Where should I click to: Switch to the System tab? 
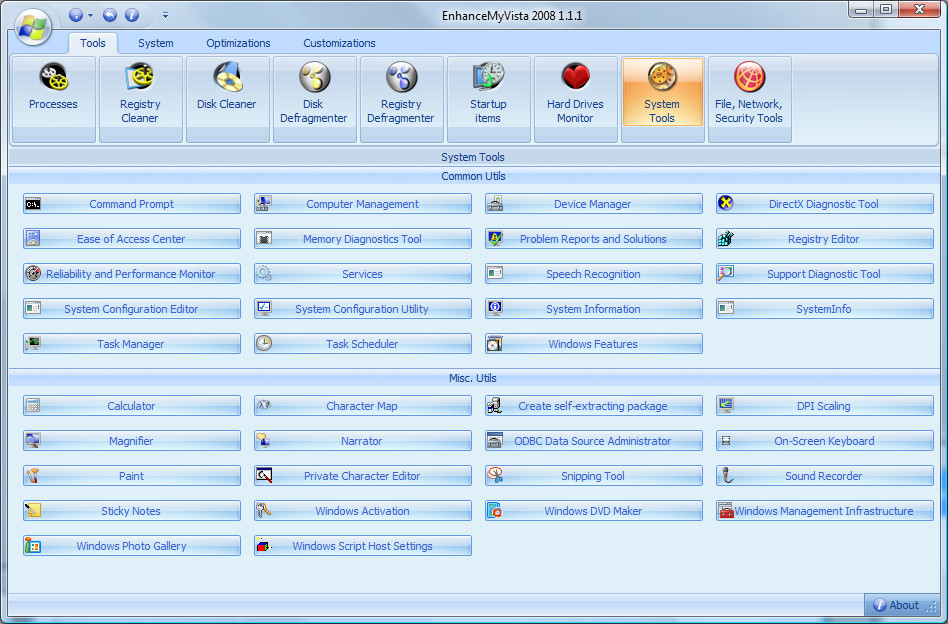tap(155, 43)
